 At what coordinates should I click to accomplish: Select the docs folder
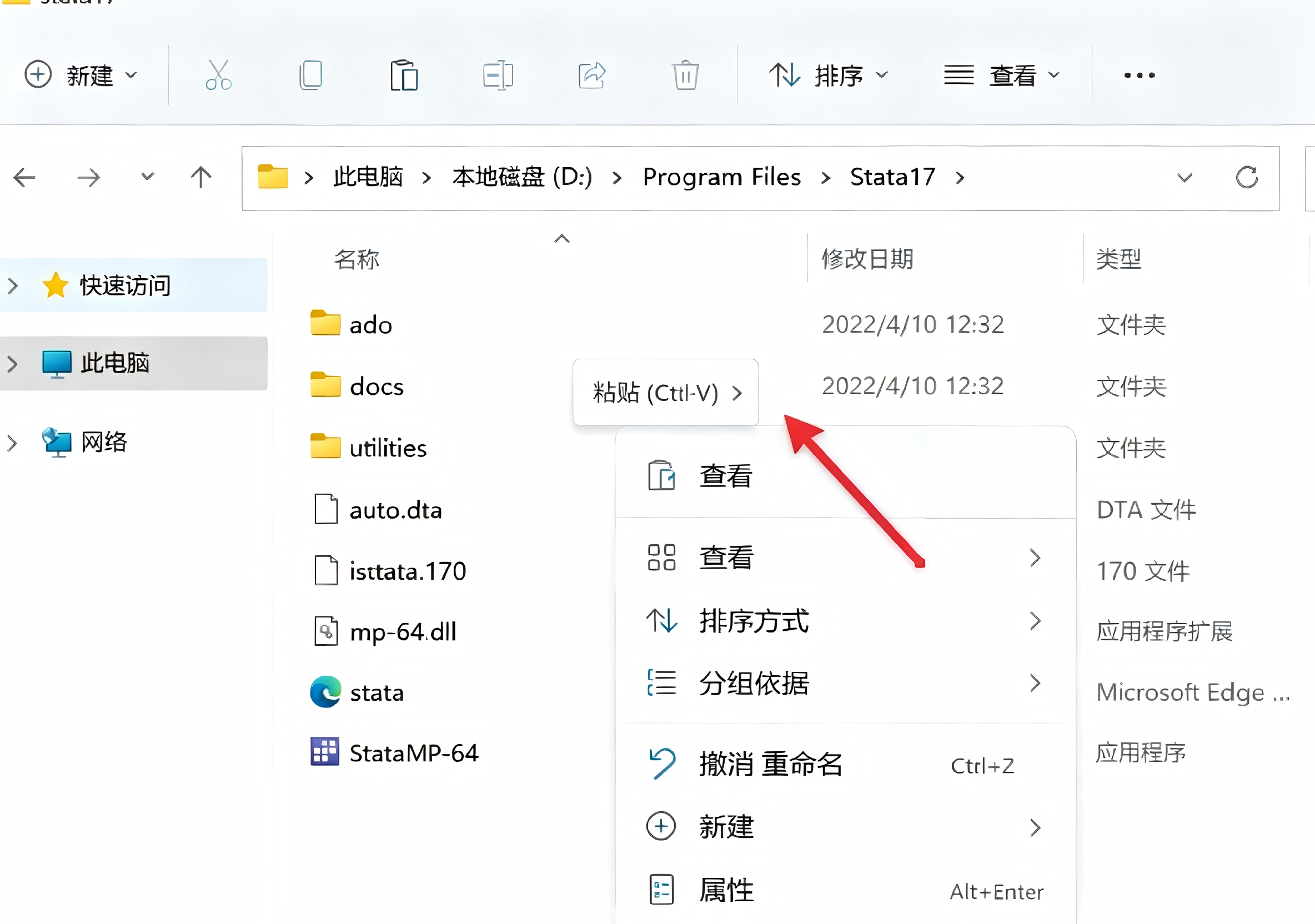coord(357,386)
